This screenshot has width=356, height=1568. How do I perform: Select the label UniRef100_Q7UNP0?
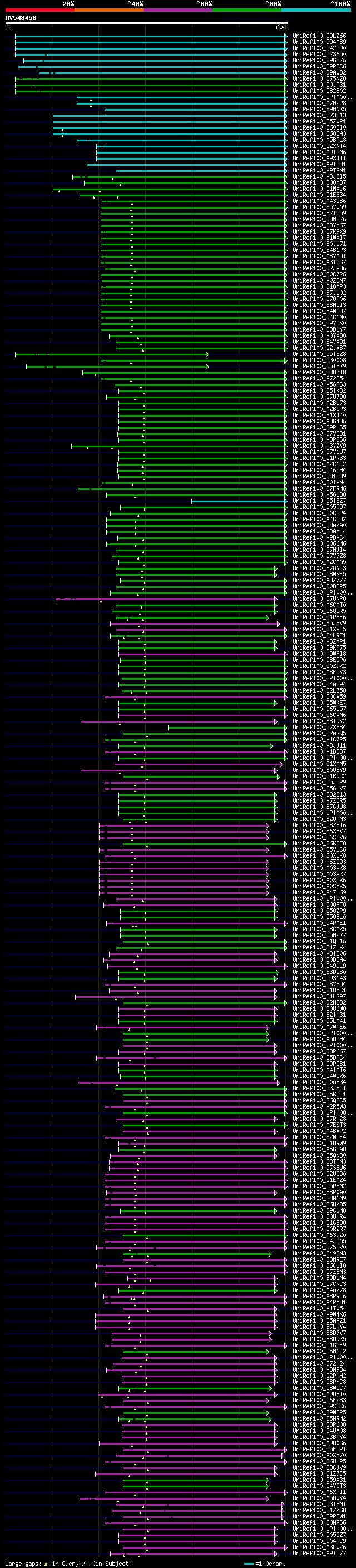coord(319,599)
